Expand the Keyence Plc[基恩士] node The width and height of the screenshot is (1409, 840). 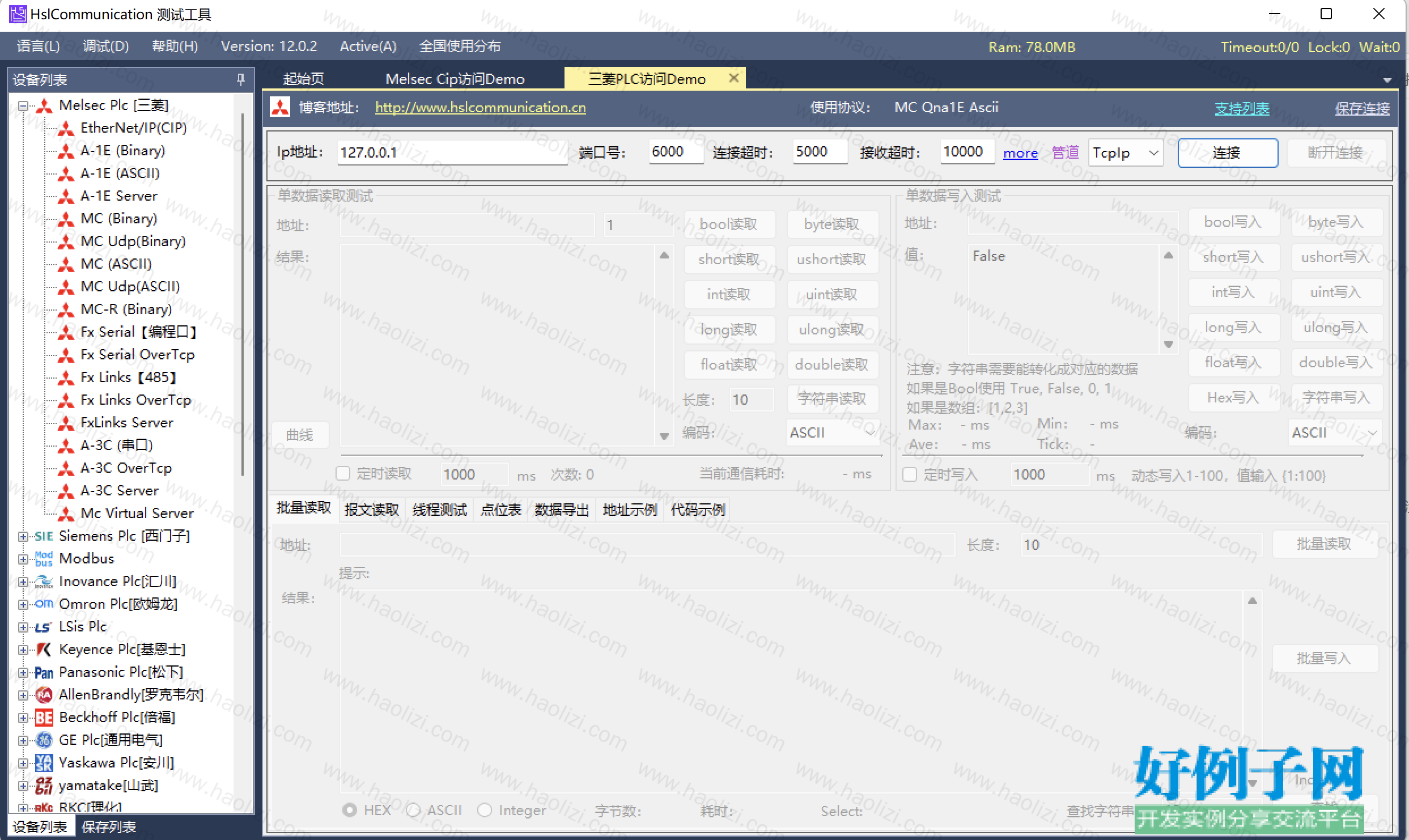pyautogui.click(x=23, y=650)
